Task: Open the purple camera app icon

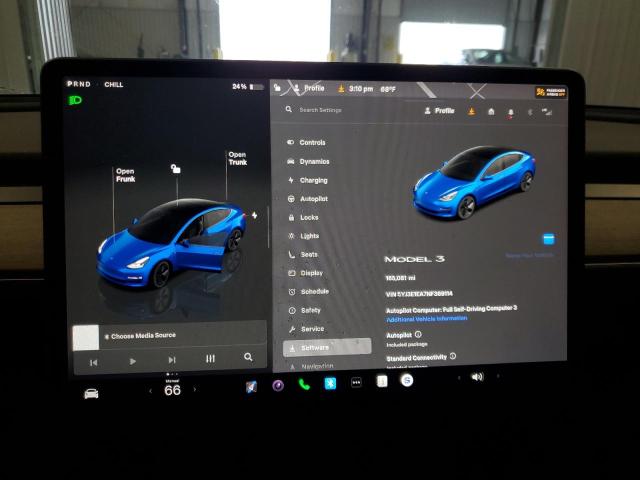Action: [x=278, y=385]
